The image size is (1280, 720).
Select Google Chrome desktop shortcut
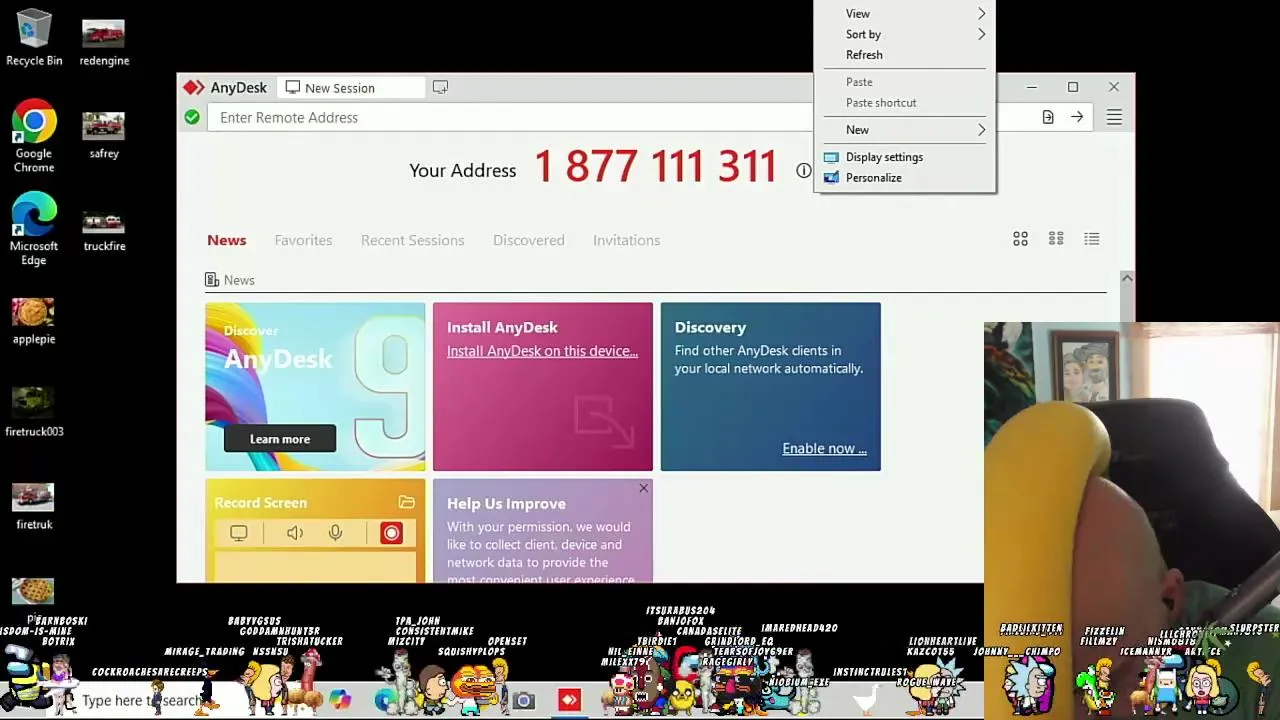click(34, 137)
